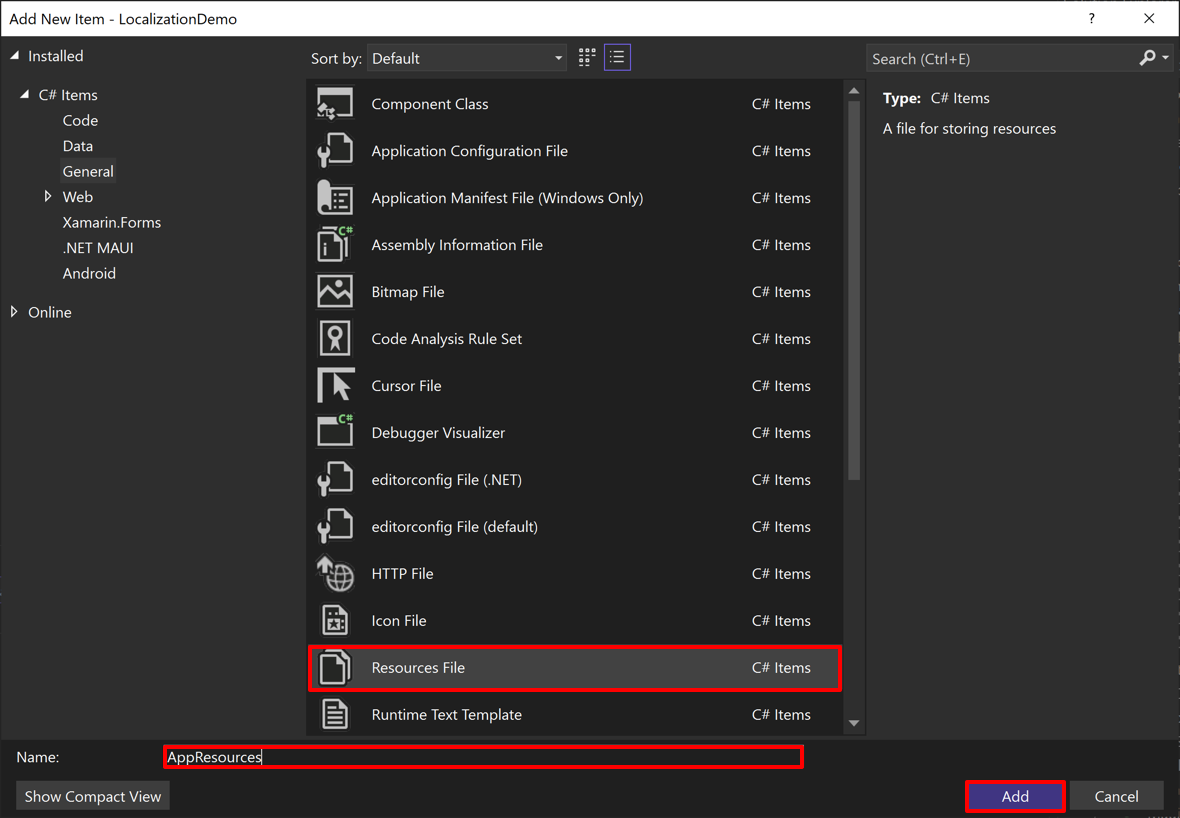1180x818 pixels.
Task: Open the dialog help question mark
Action: pyautogui.click(x=1091, y=18)
